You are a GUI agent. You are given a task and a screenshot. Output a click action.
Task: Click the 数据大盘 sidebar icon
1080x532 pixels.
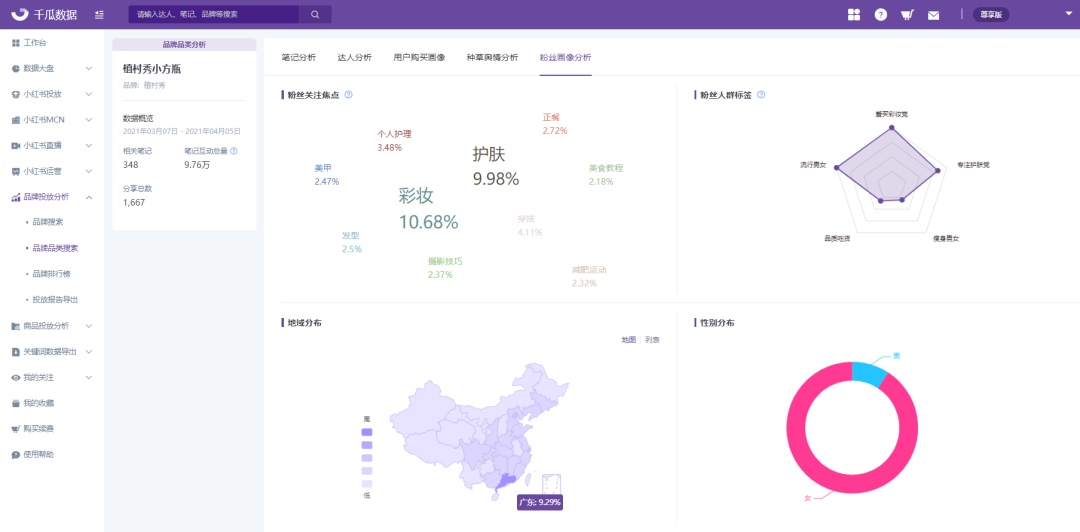15,68
